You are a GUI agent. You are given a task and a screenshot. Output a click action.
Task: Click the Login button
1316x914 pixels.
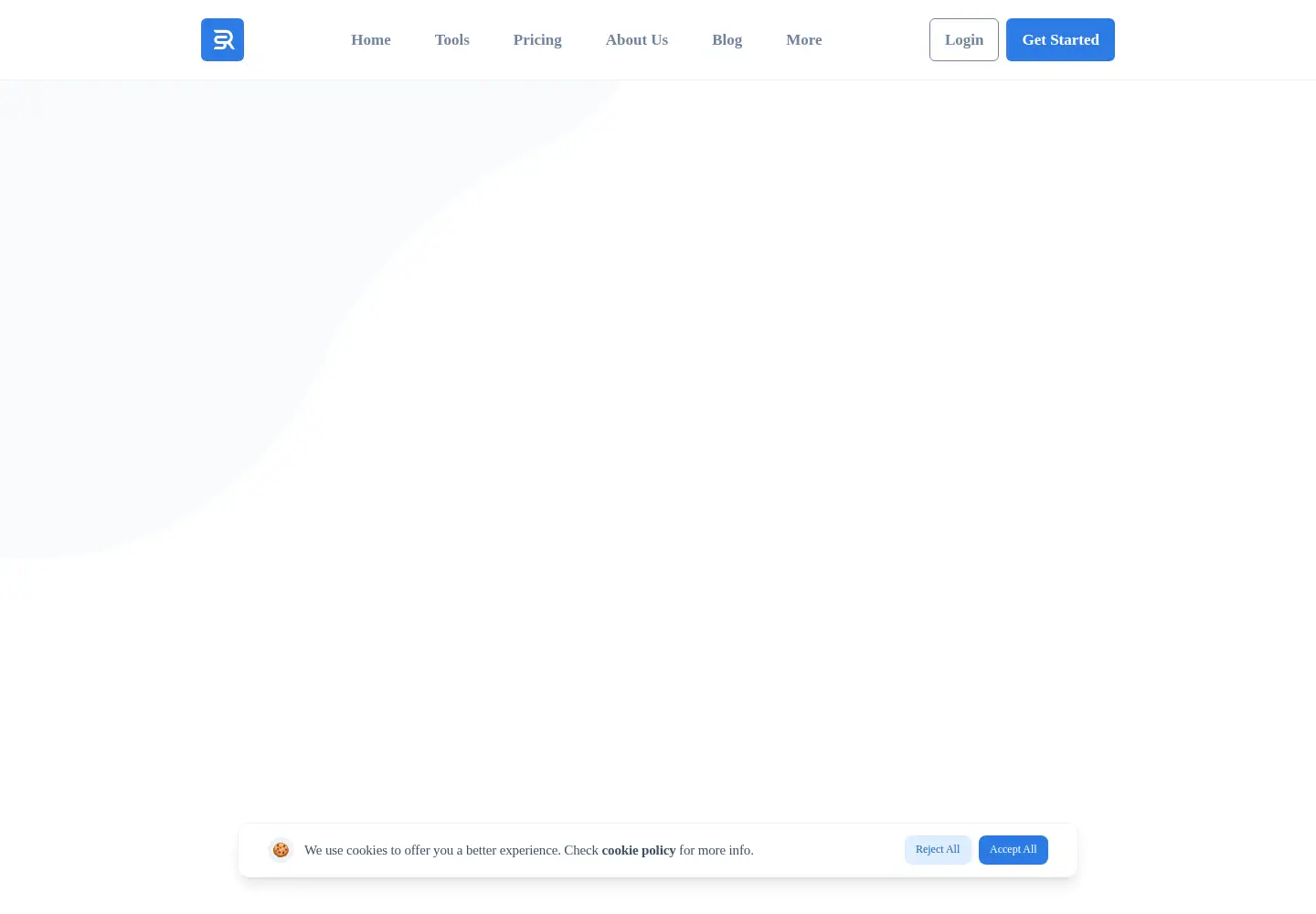964,39
